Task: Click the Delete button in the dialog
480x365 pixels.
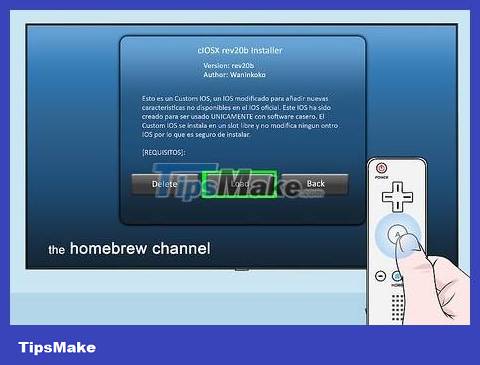Action: [165, 184]
